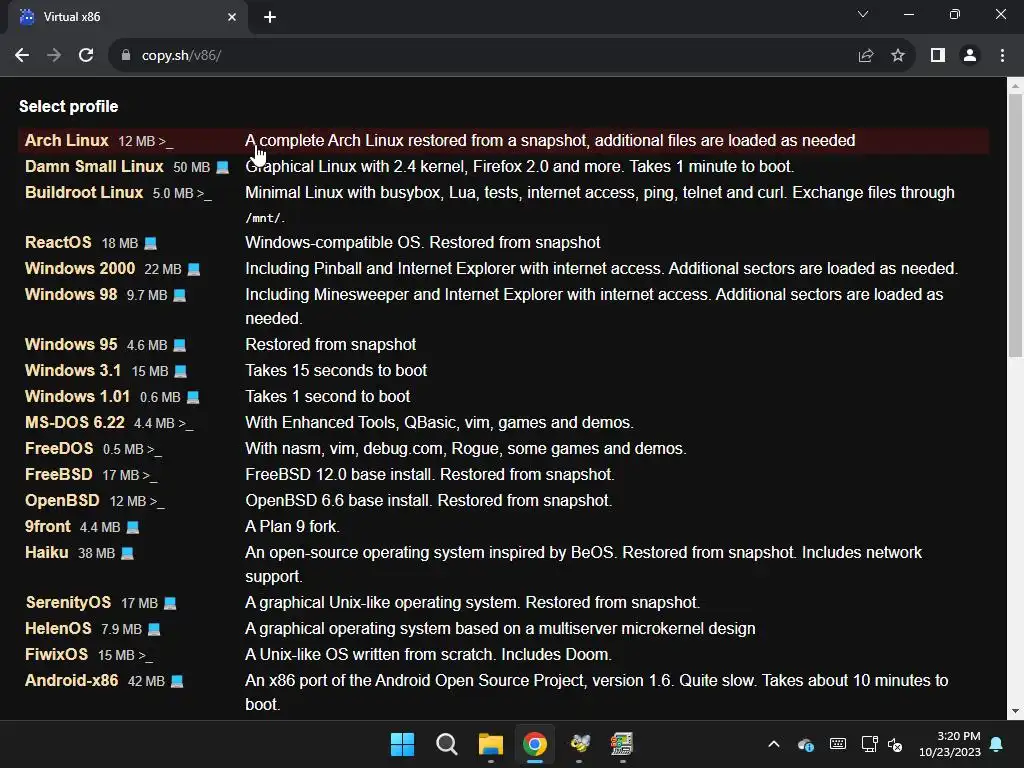1024x768 pixels.
Task: Start the MS-DOS 6.22 profile
Action: [74, 423]
